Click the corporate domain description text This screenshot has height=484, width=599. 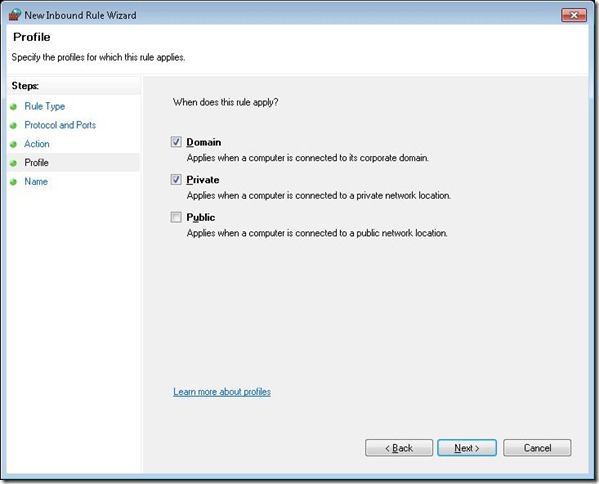308,158
